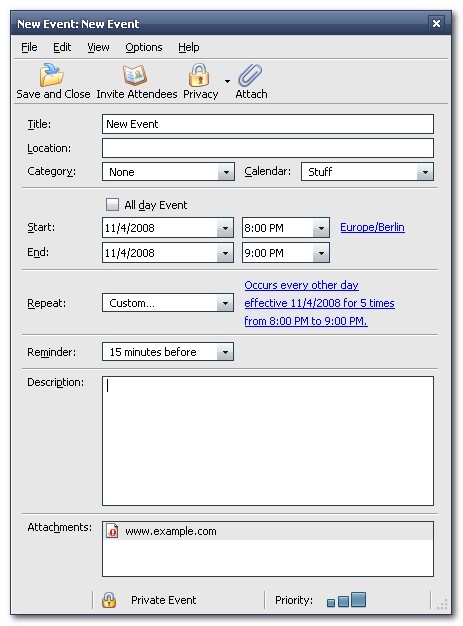Open the End date 11/4/2008 picker arrow
463x626 pixels.
225,253
